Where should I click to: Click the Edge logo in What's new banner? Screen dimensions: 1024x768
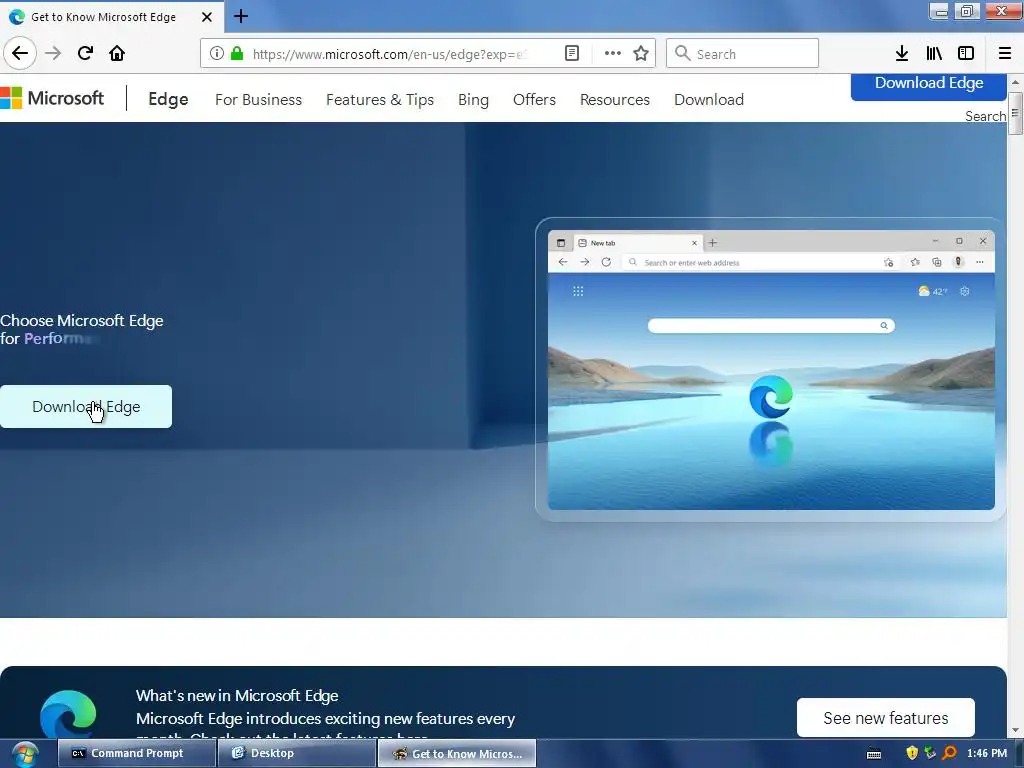pyautogui.click(x=68, y=714)
